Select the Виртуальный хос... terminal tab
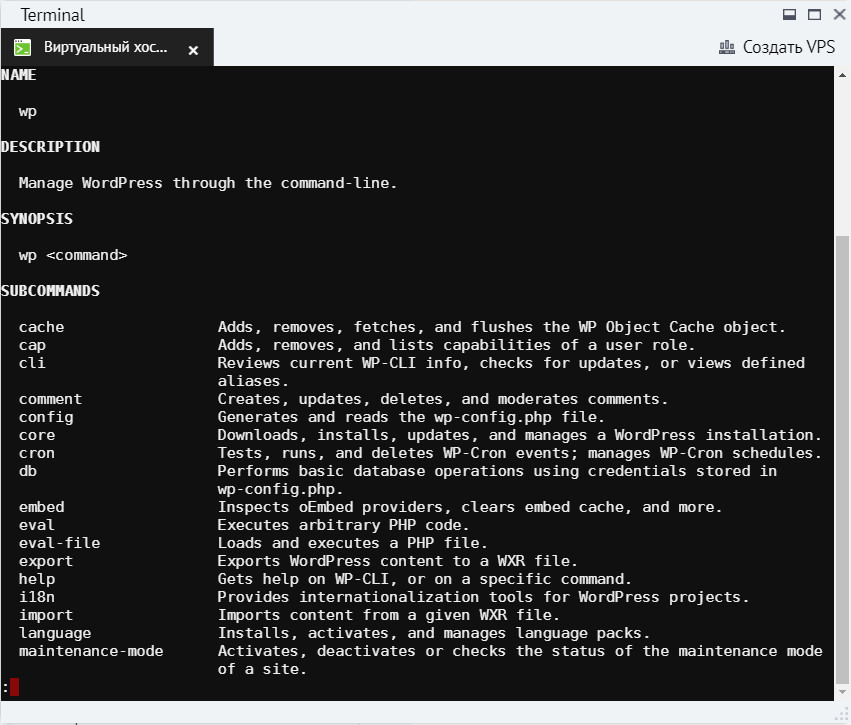 pos(105,48)
